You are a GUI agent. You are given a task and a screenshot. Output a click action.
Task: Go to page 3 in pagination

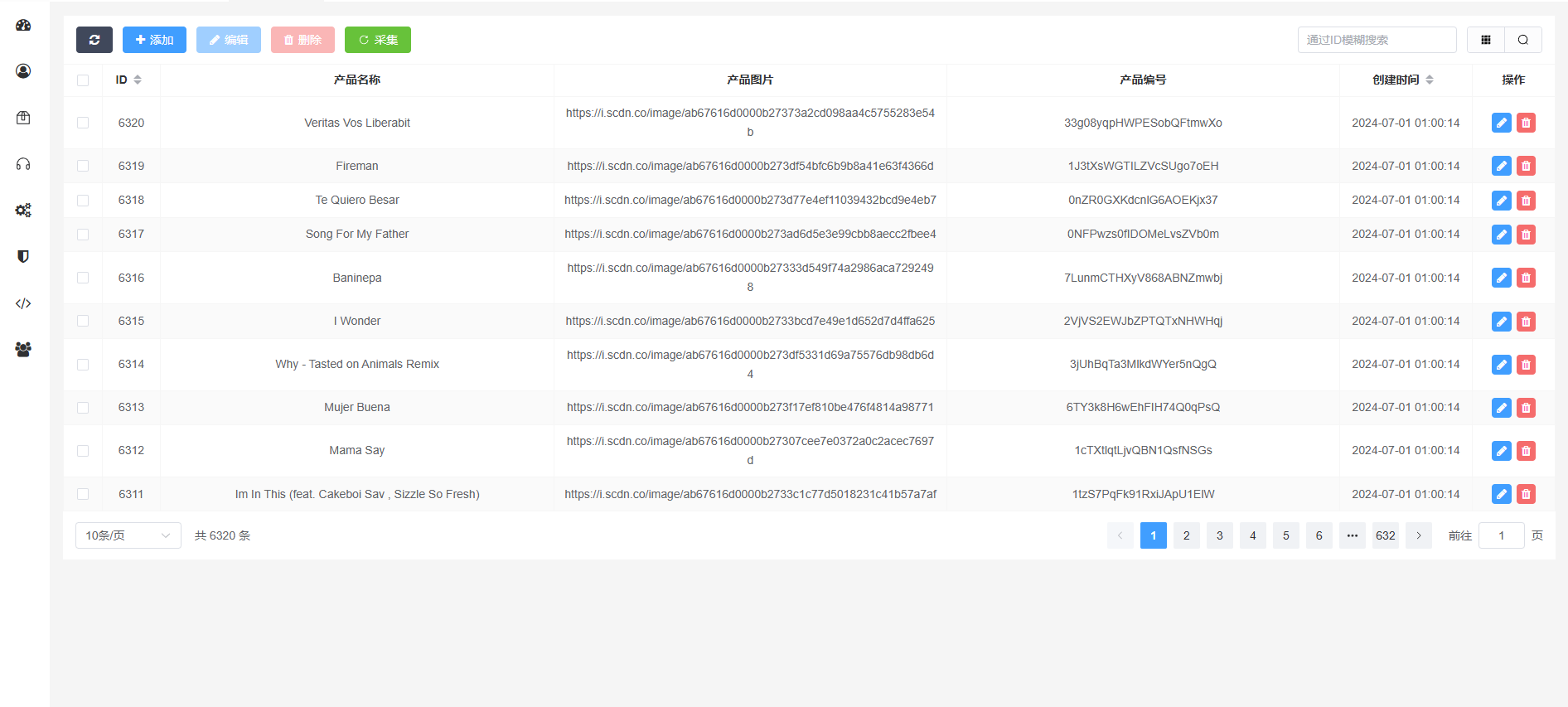tap(1219, 535)
